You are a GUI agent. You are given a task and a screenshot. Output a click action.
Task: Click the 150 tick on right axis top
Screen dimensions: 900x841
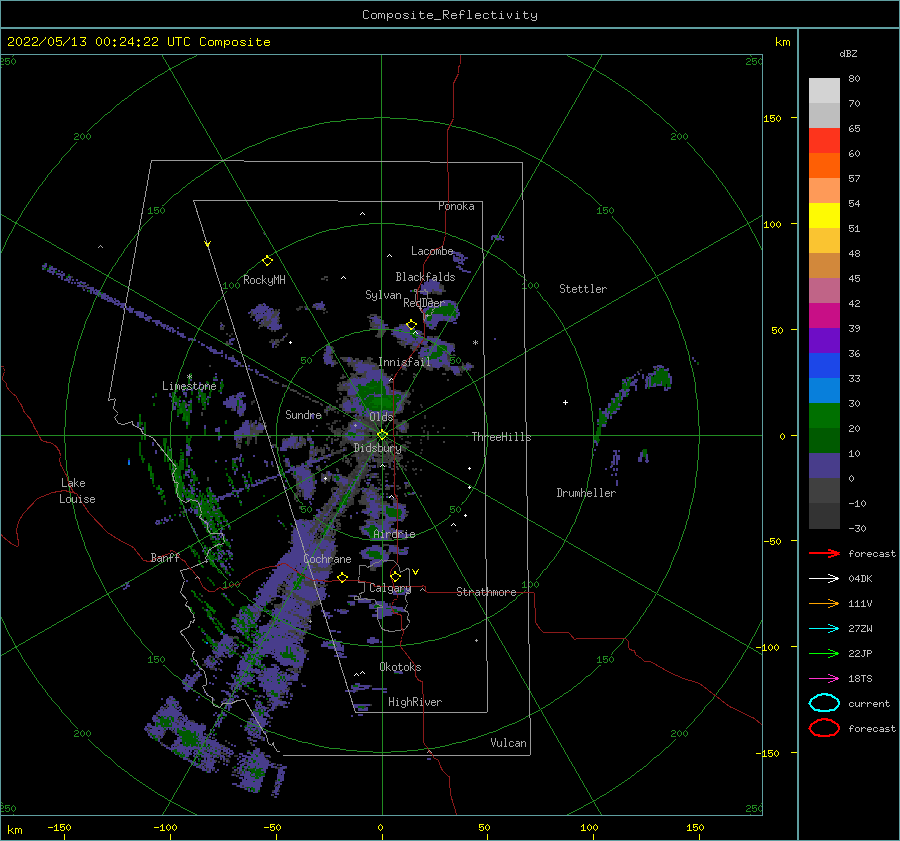772,118
